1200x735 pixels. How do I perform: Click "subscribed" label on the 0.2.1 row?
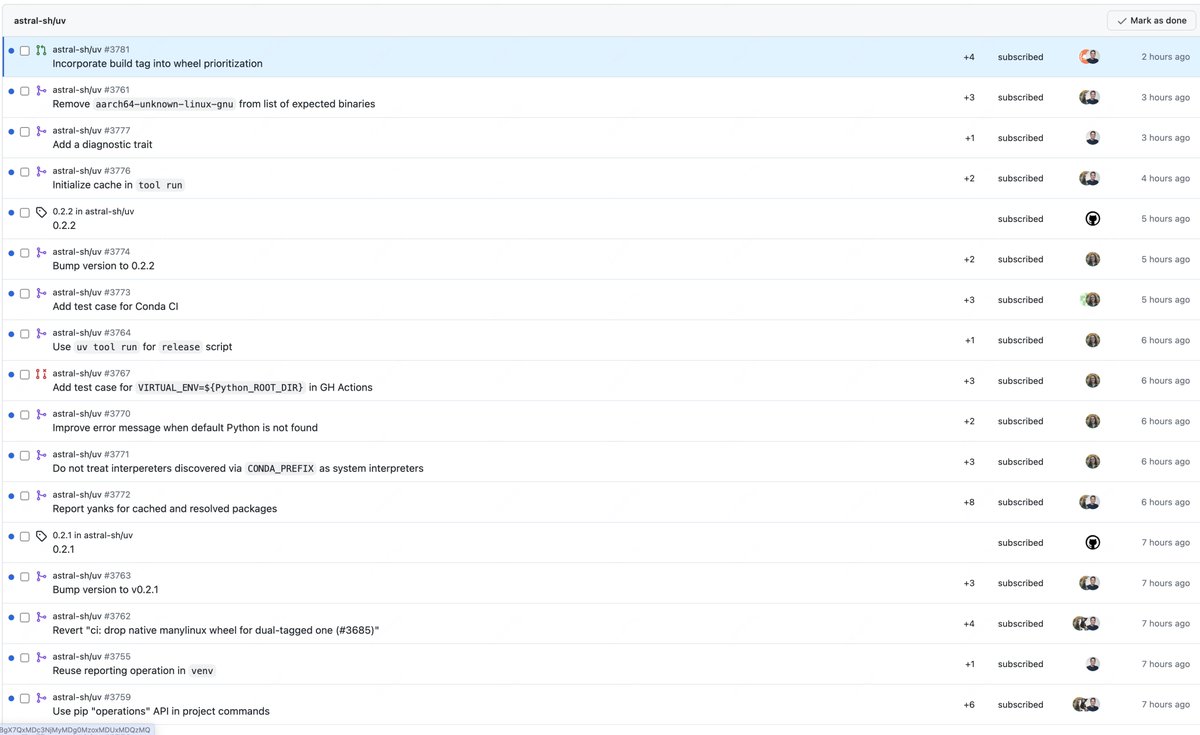coord(1020,543)
